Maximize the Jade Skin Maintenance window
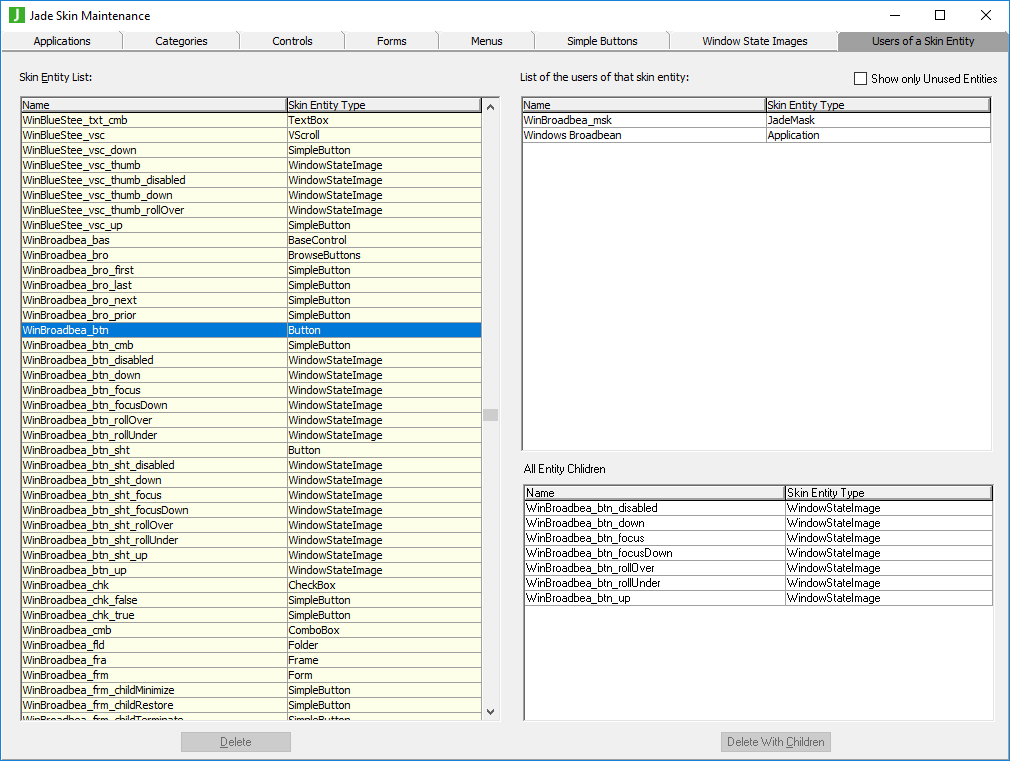Viewport: 1010px width, 761px height. (939, 15)
